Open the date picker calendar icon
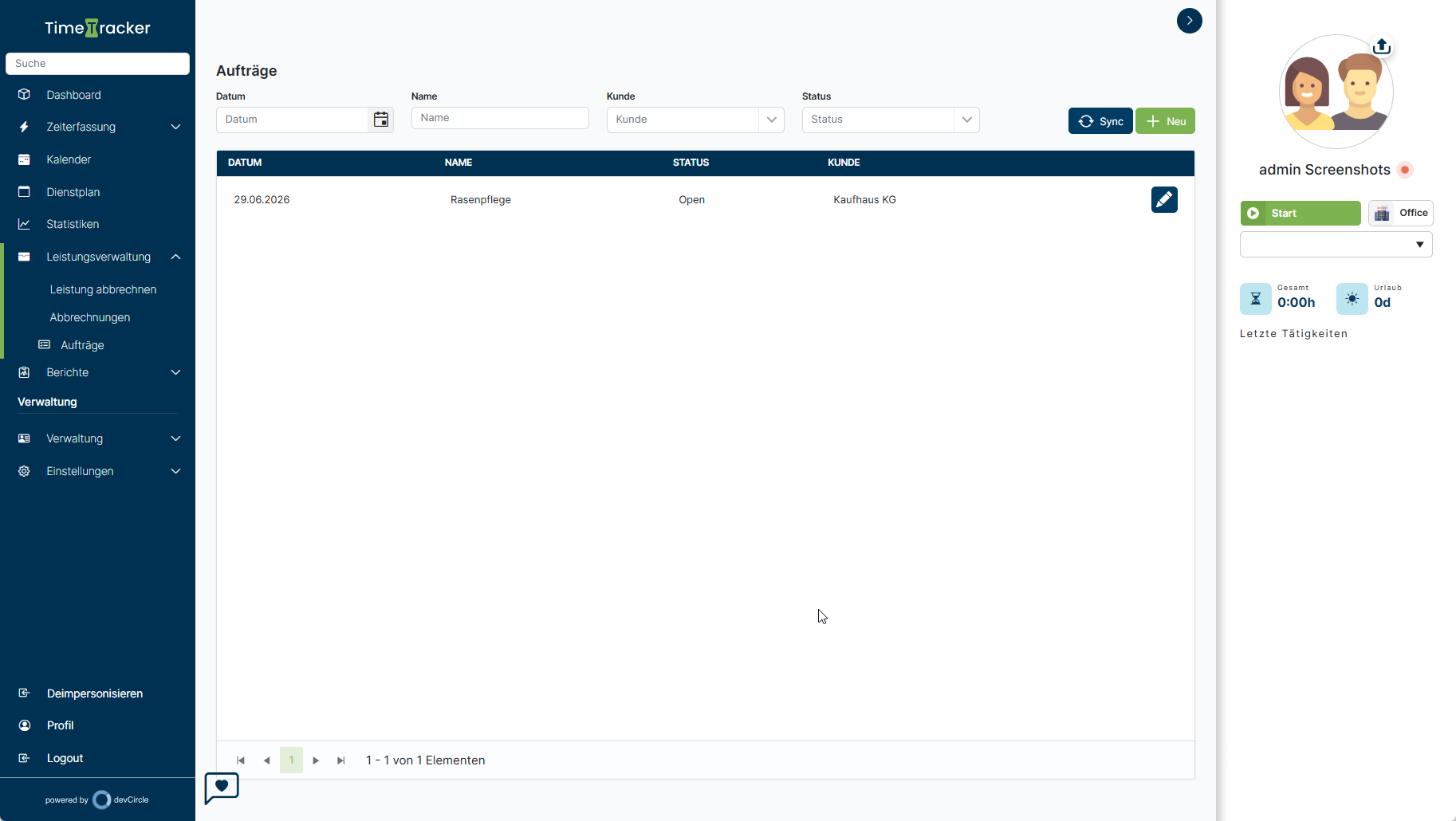The width and height of the screenshot is (1456, 821). 381,120
